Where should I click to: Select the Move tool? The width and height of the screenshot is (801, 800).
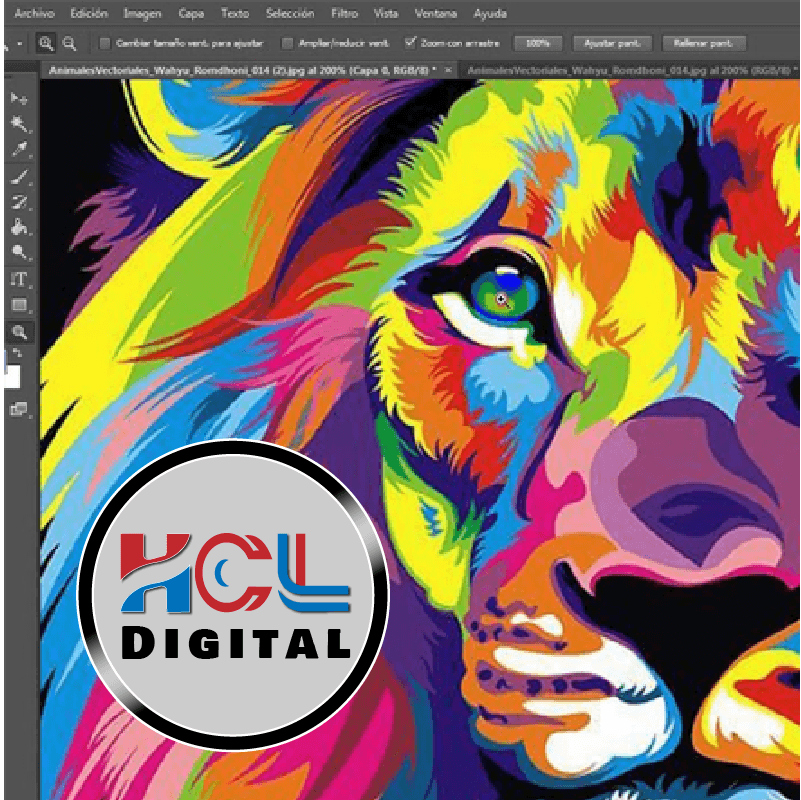19,99
